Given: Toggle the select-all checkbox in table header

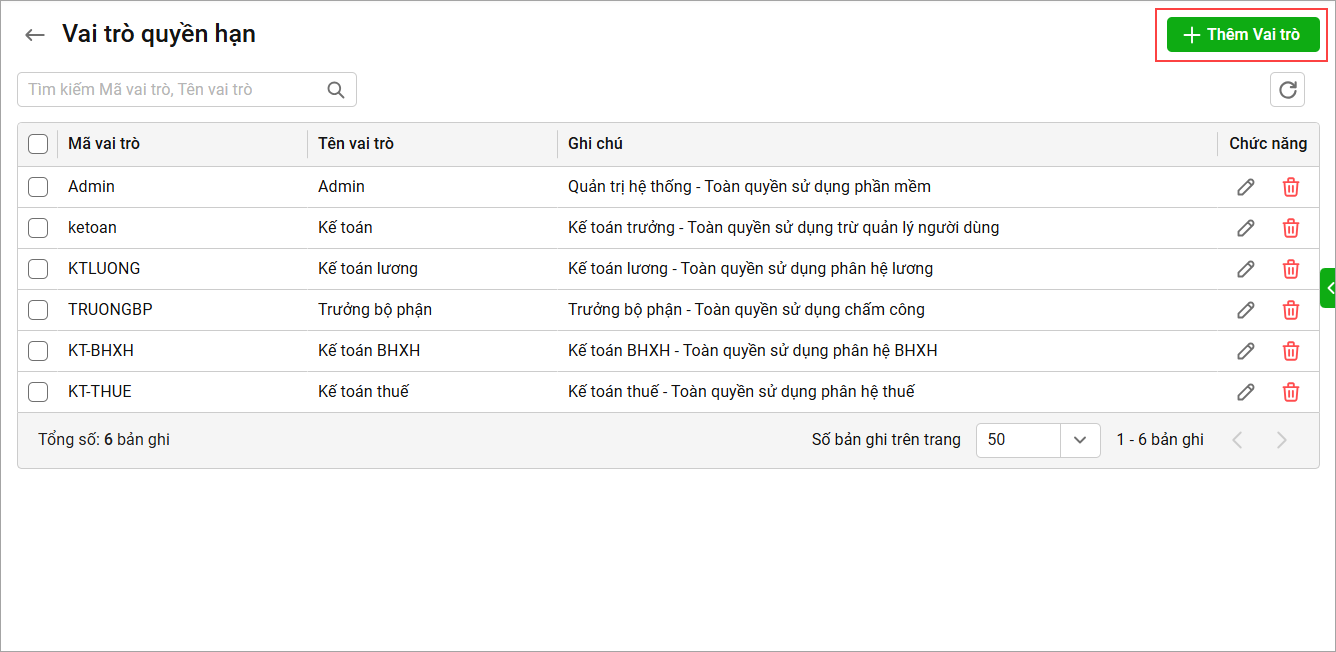Looking at the screenshot, I should [38, 144].
